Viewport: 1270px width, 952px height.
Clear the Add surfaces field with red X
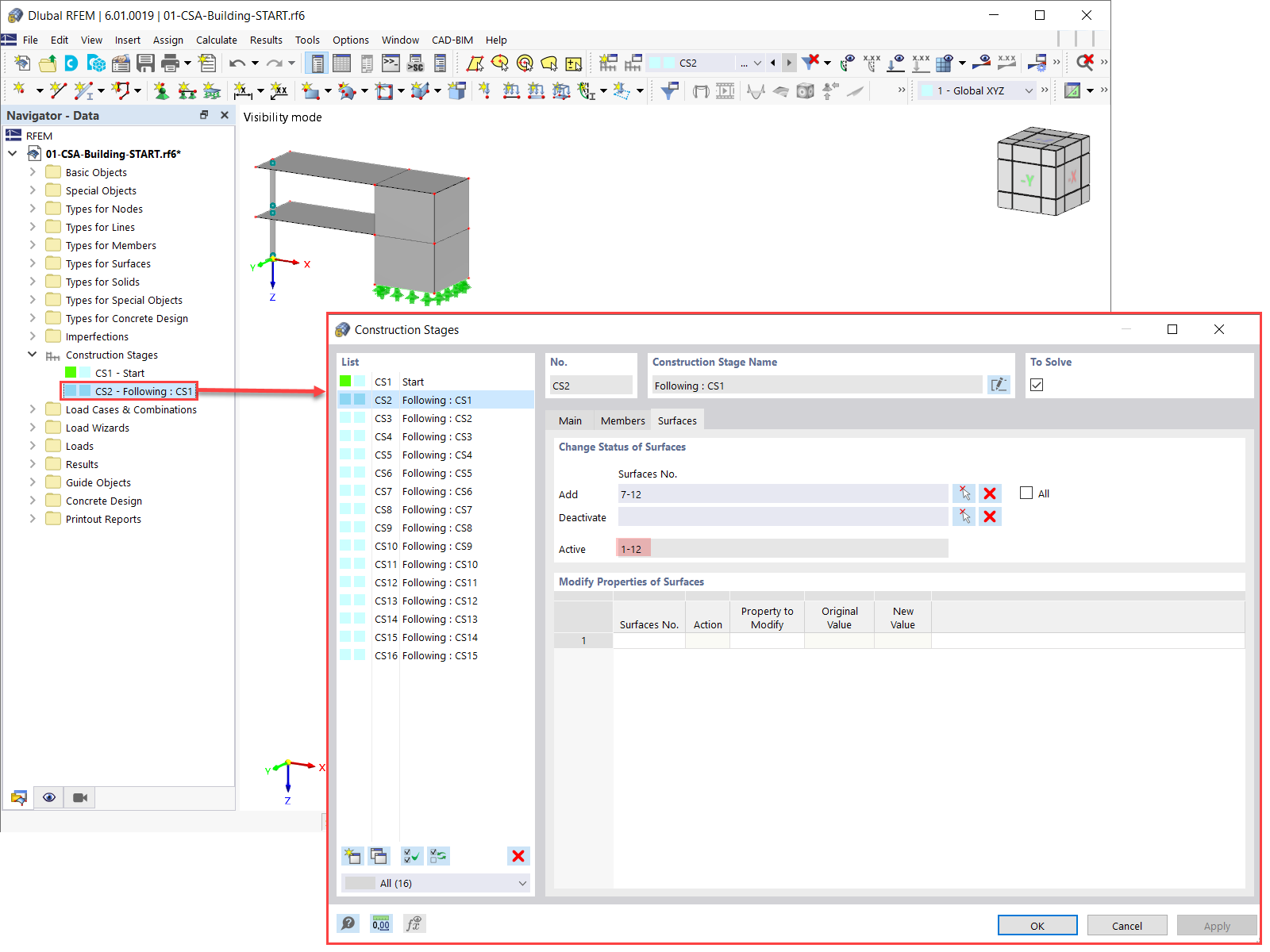(x=990, y=493)
